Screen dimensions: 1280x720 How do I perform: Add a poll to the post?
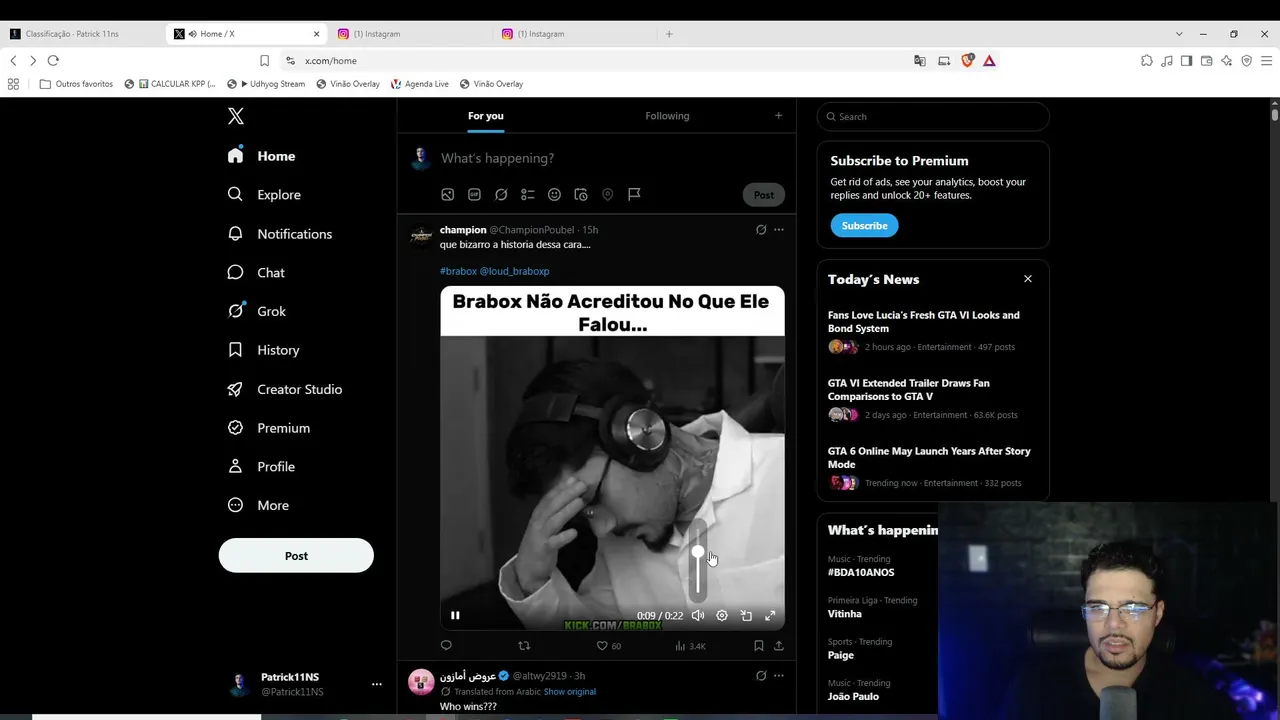coord(528,195)
